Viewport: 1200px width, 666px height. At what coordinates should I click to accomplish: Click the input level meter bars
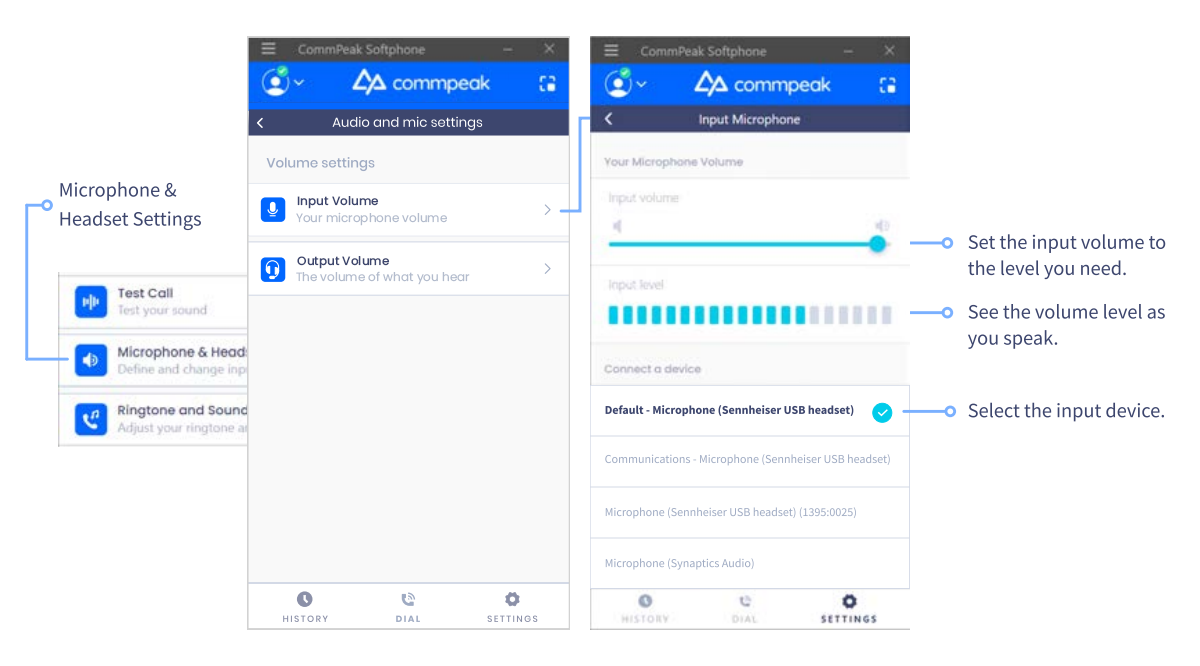click(x=750, y=315)
